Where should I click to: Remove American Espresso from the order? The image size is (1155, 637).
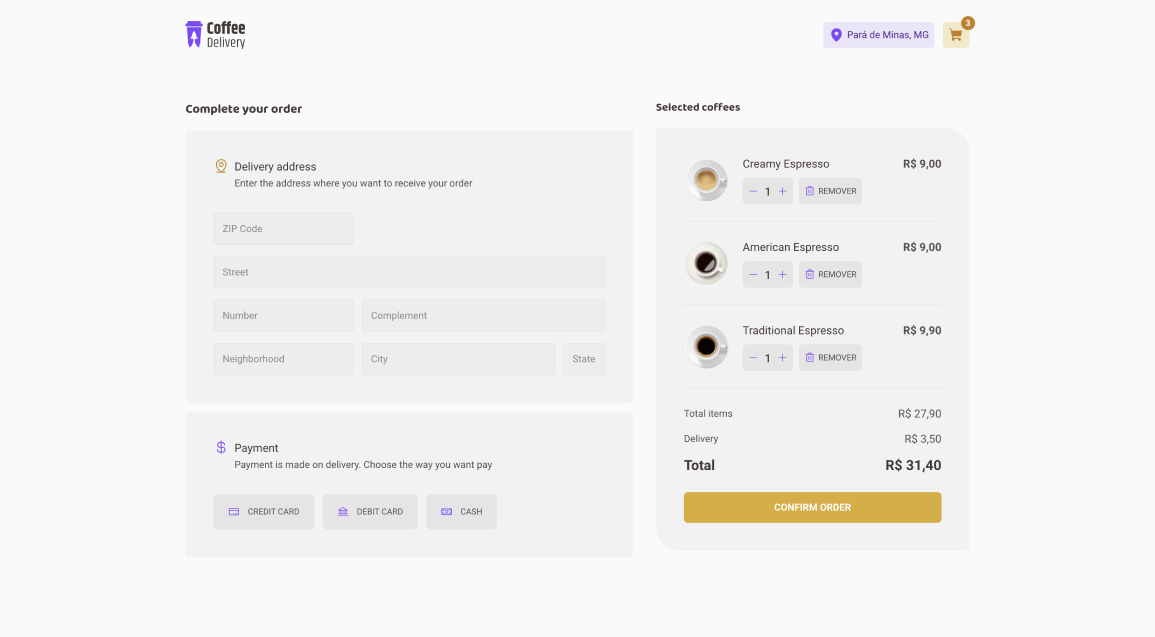pos(830,274)
